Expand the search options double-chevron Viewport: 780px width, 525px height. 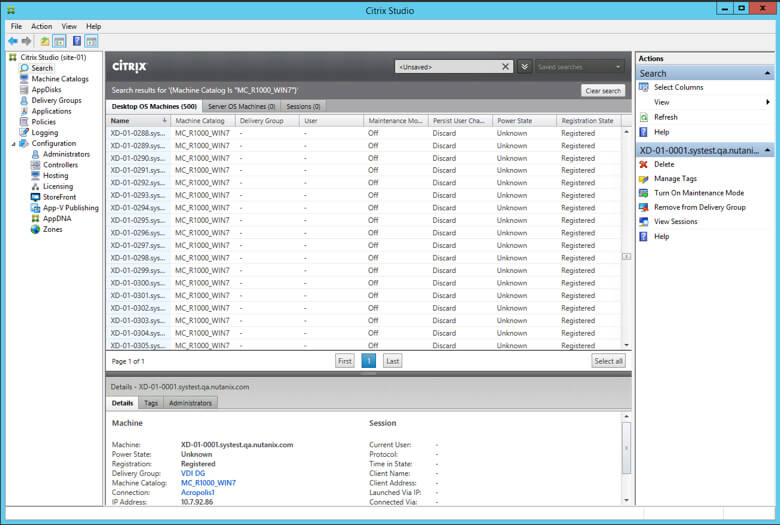coord(525,67)
